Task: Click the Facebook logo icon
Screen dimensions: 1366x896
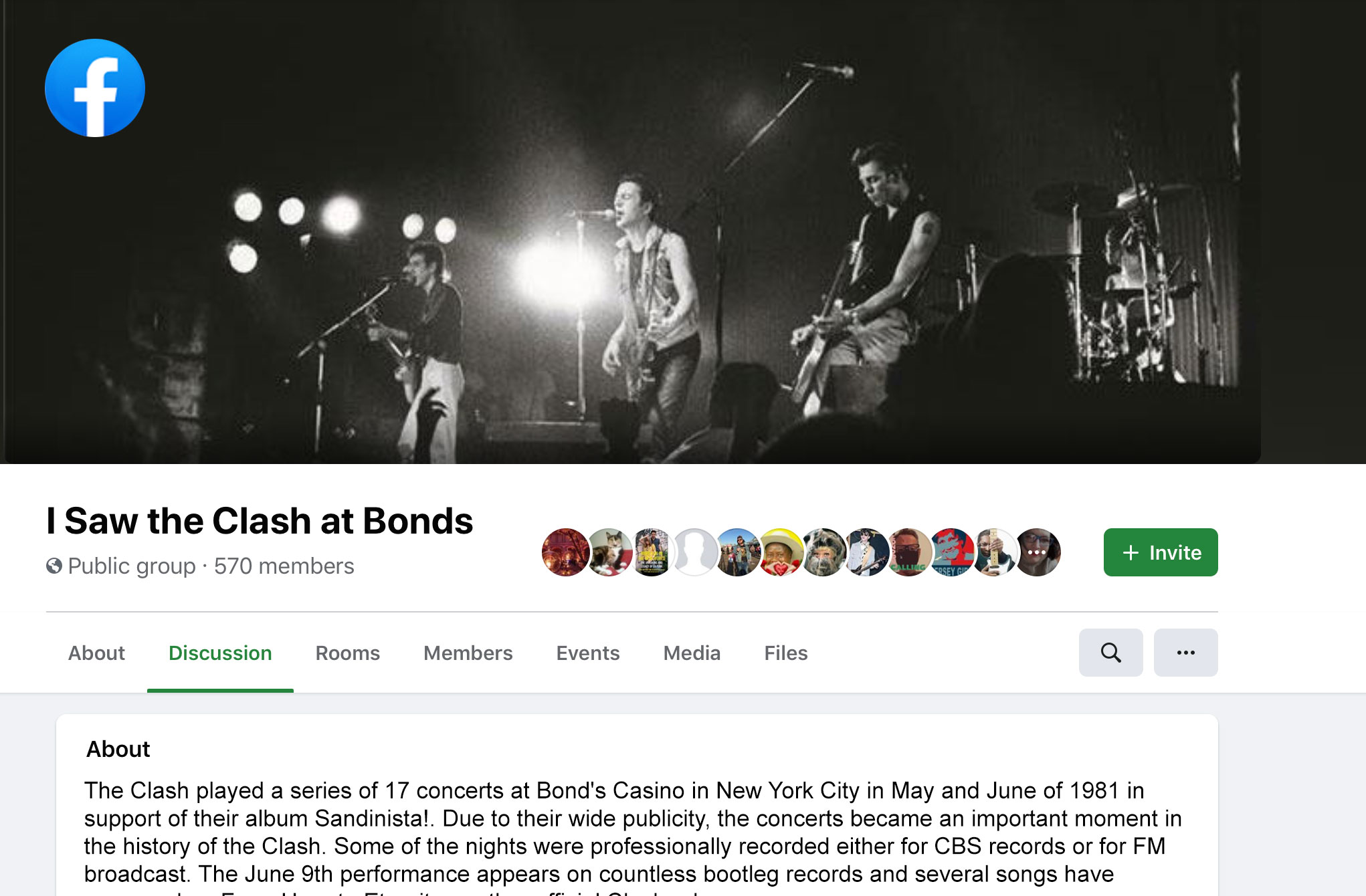Action: pos(95,88)
